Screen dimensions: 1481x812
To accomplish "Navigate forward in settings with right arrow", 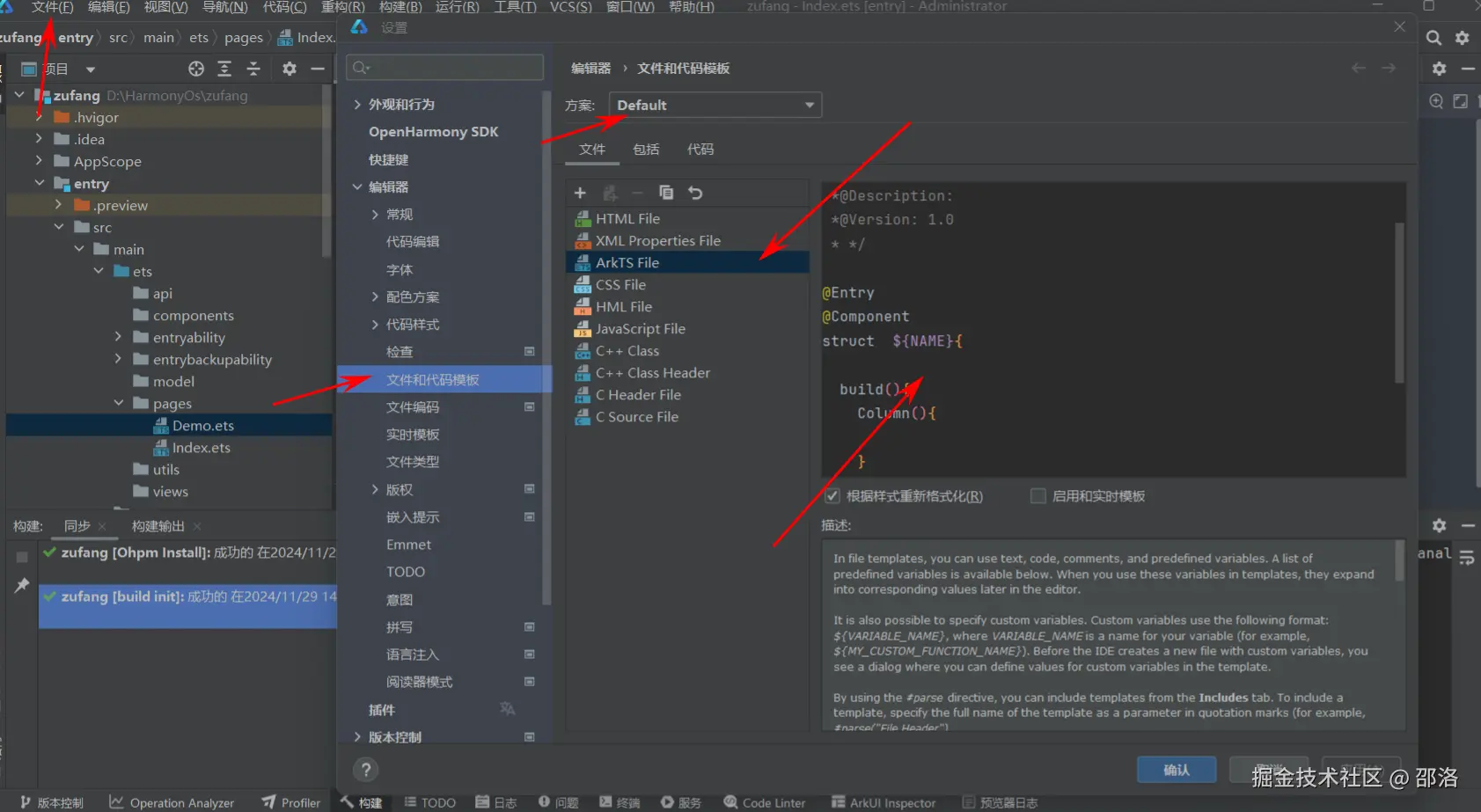I will tap(1389, 68).
